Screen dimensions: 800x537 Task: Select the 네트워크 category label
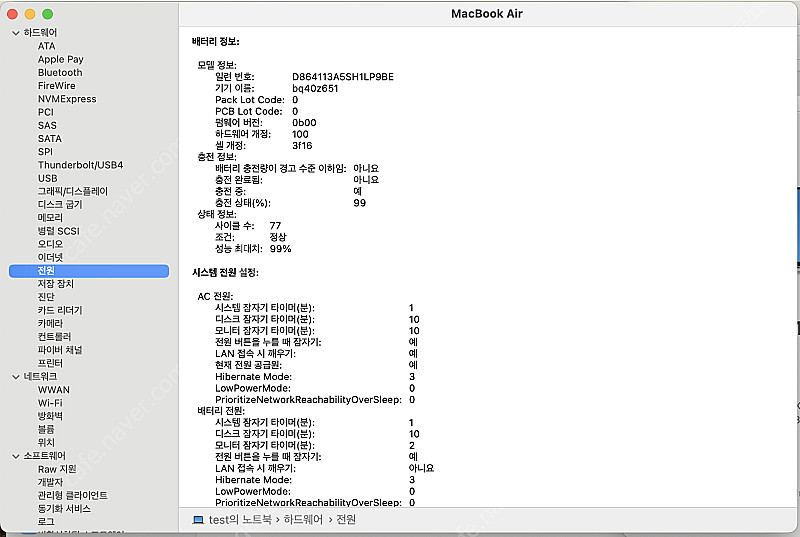[x=40, y=377]
